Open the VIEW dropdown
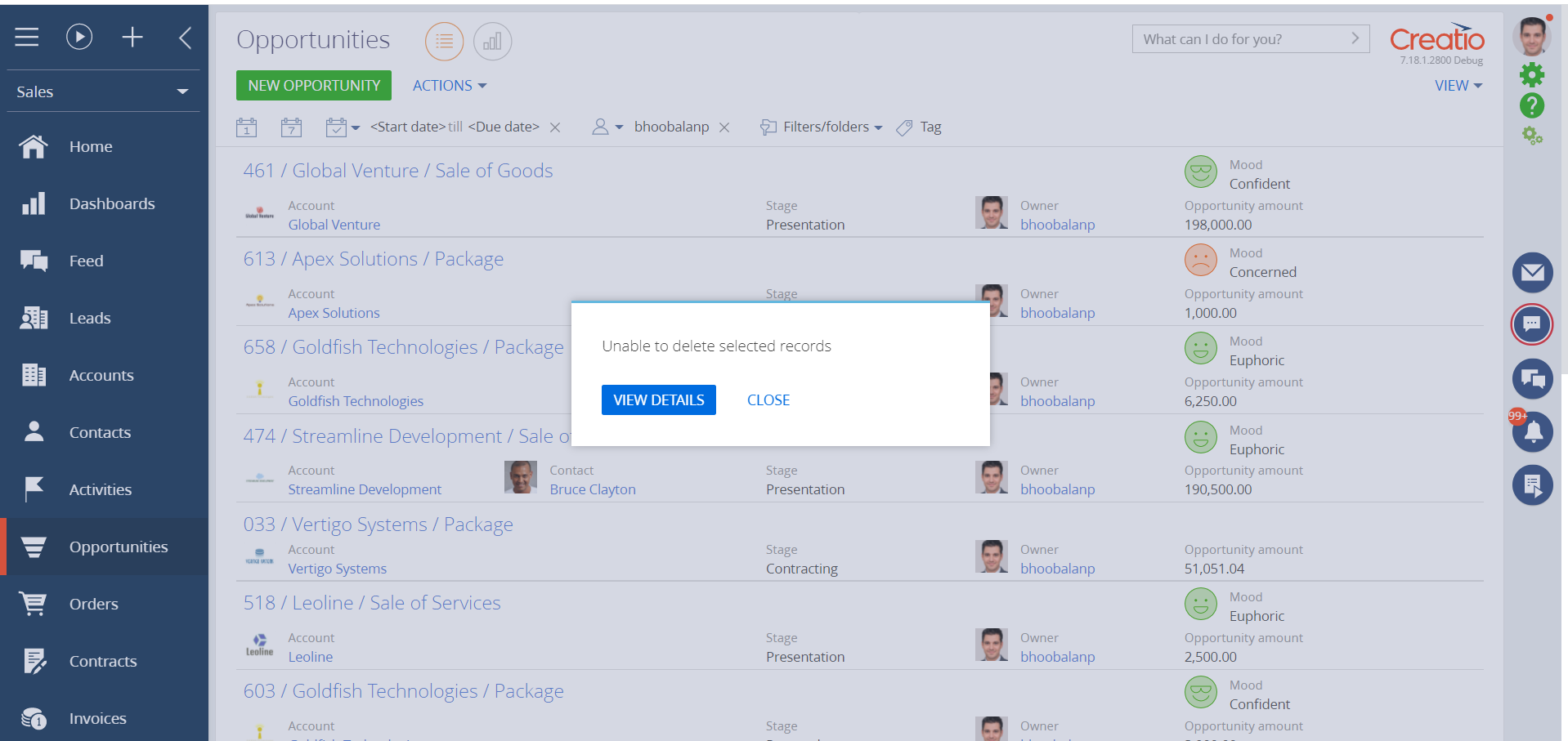 (1458, 85)
